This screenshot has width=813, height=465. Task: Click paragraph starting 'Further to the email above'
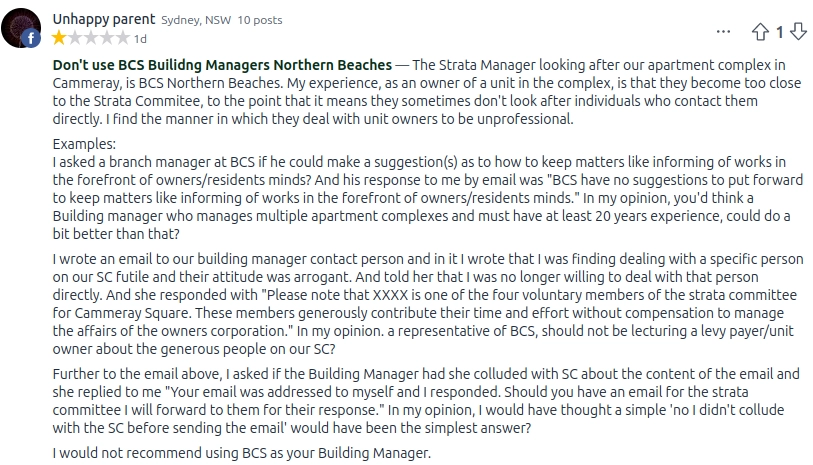pyautogui.click(x=426, y=401)
